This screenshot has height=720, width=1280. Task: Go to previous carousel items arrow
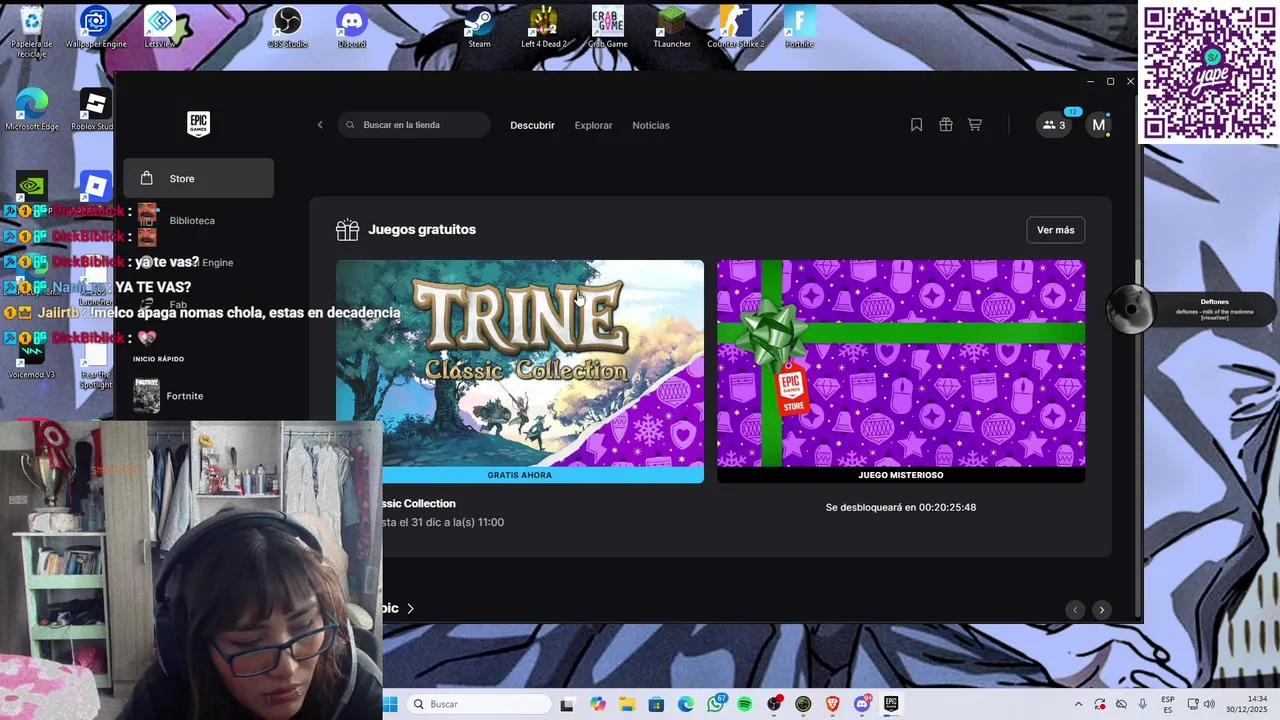(1075, 609)
